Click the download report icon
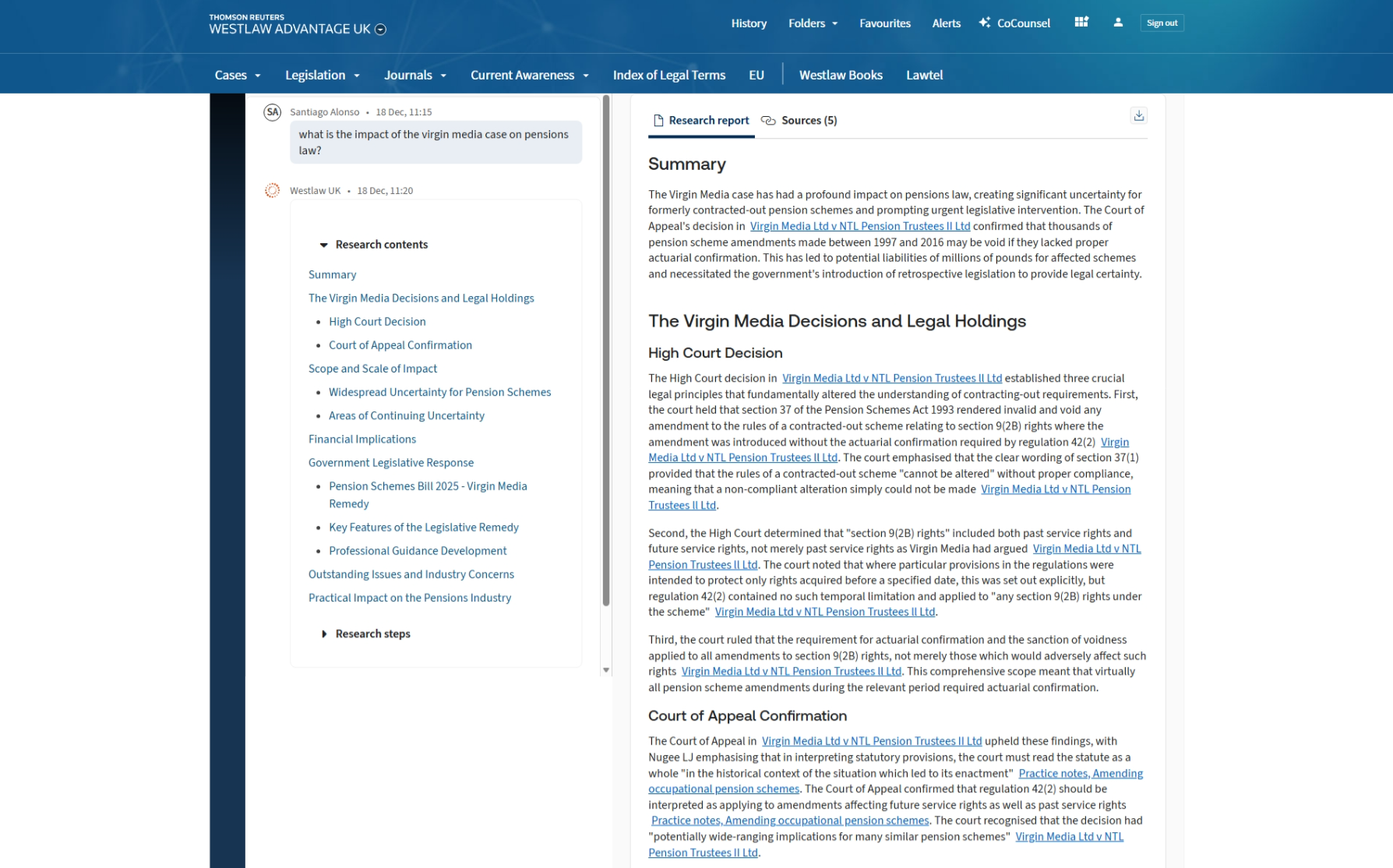 click(1138, 115)
